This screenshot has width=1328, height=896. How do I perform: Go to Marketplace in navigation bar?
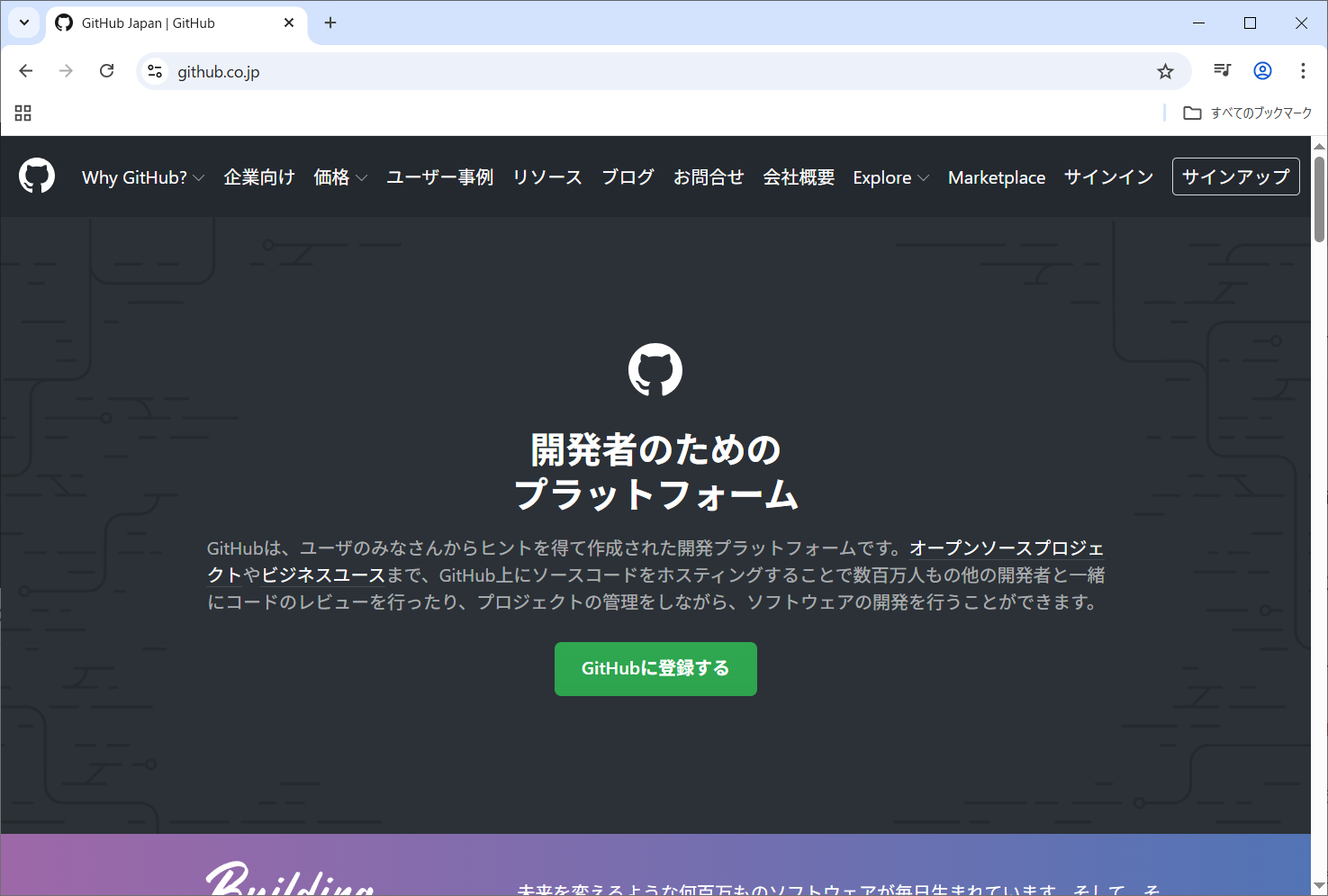pos(996,177)
